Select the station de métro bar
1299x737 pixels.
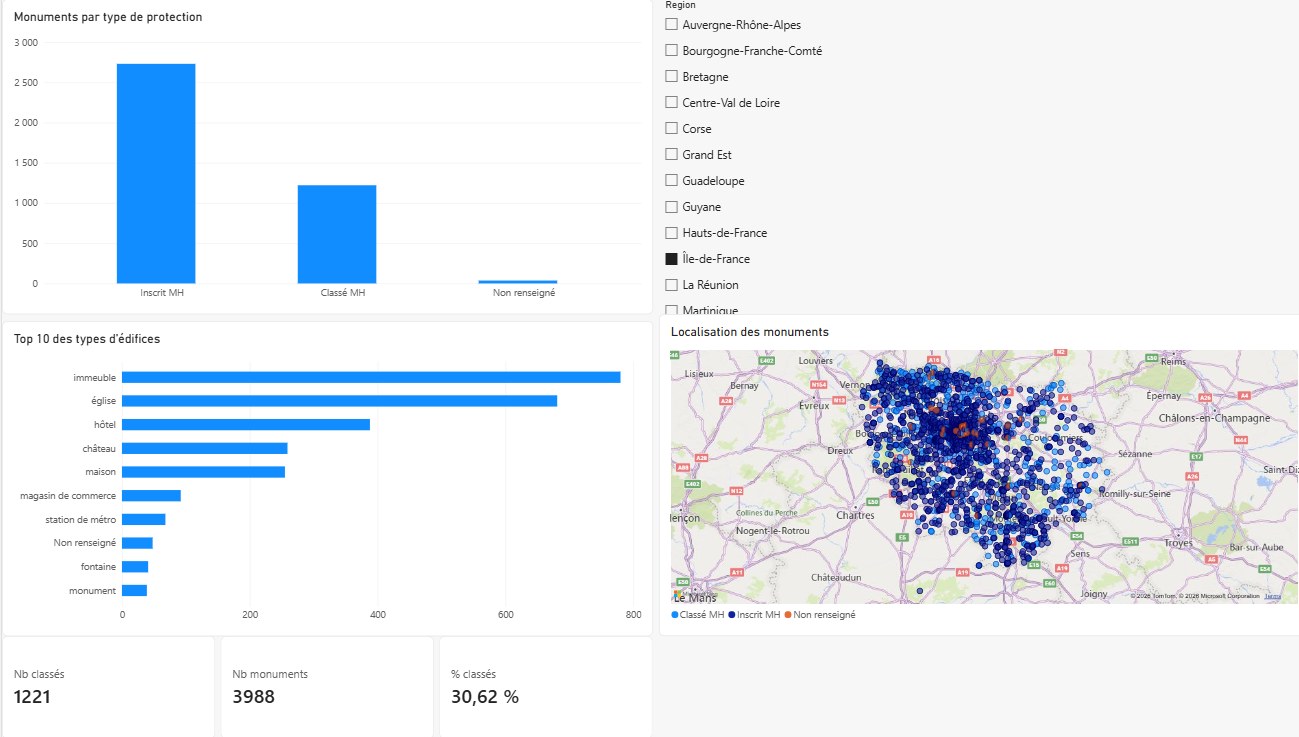[x=144, y=519]
